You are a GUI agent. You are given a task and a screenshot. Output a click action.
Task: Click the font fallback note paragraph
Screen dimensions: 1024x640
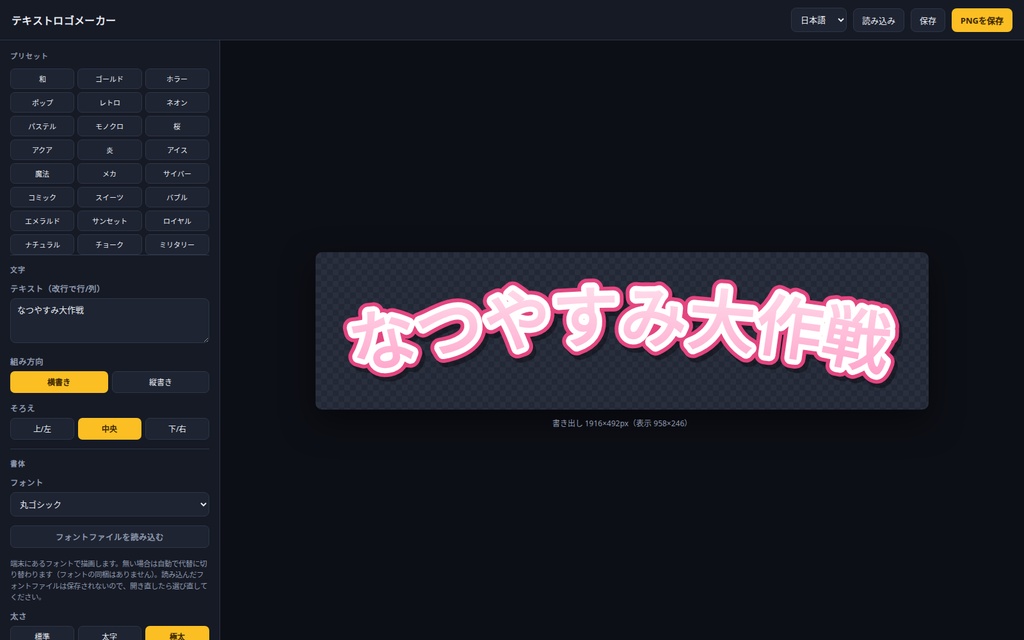109,580
